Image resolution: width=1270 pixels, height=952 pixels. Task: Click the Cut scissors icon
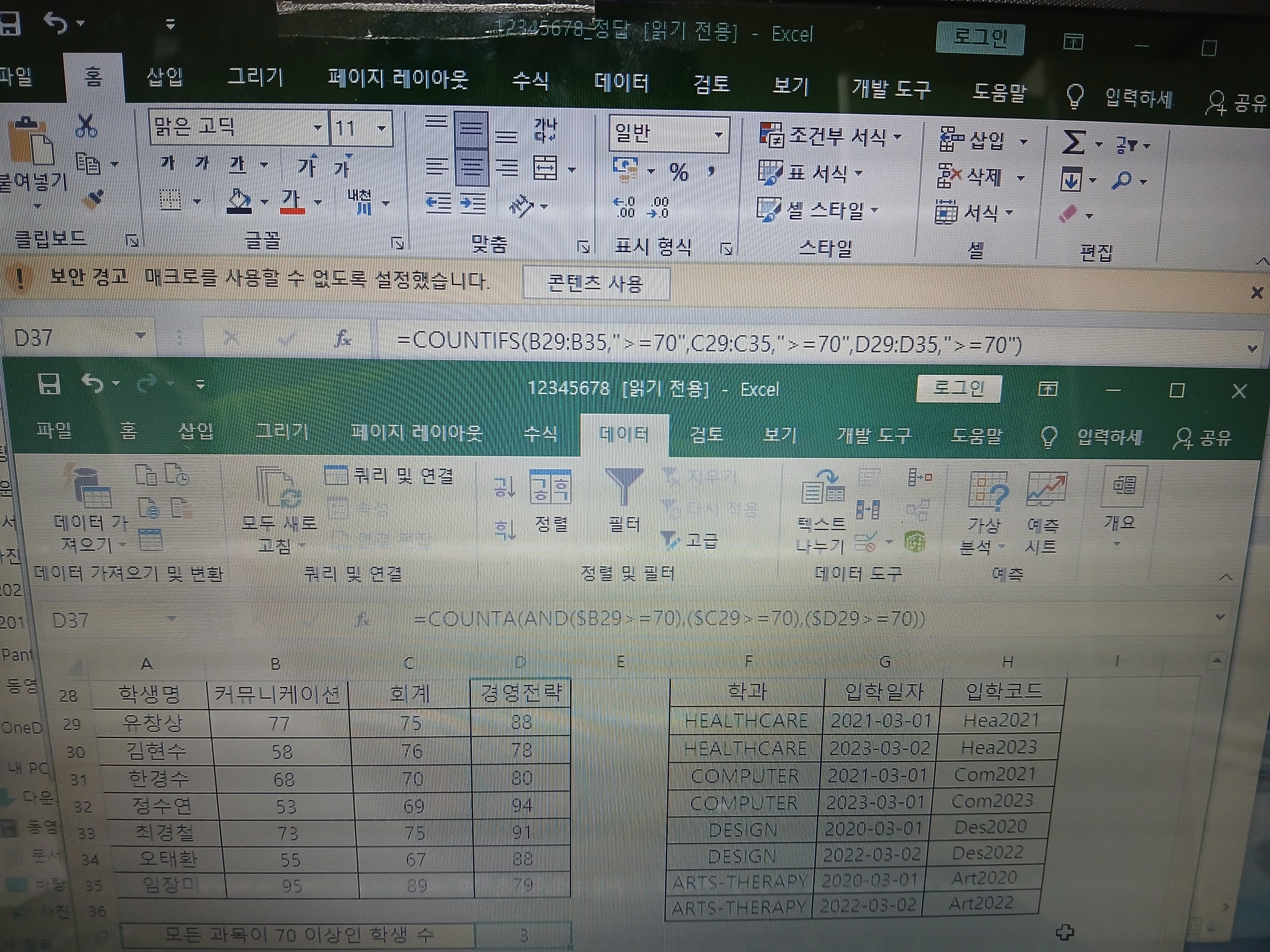tap(86, 125)
